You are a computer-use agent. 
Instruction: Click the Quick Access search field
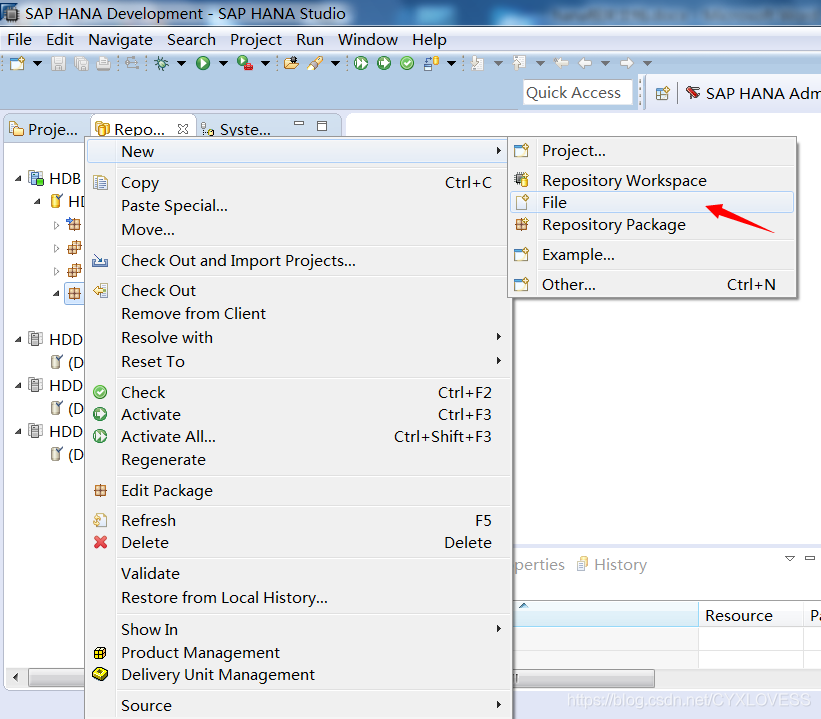click(578, 93)
